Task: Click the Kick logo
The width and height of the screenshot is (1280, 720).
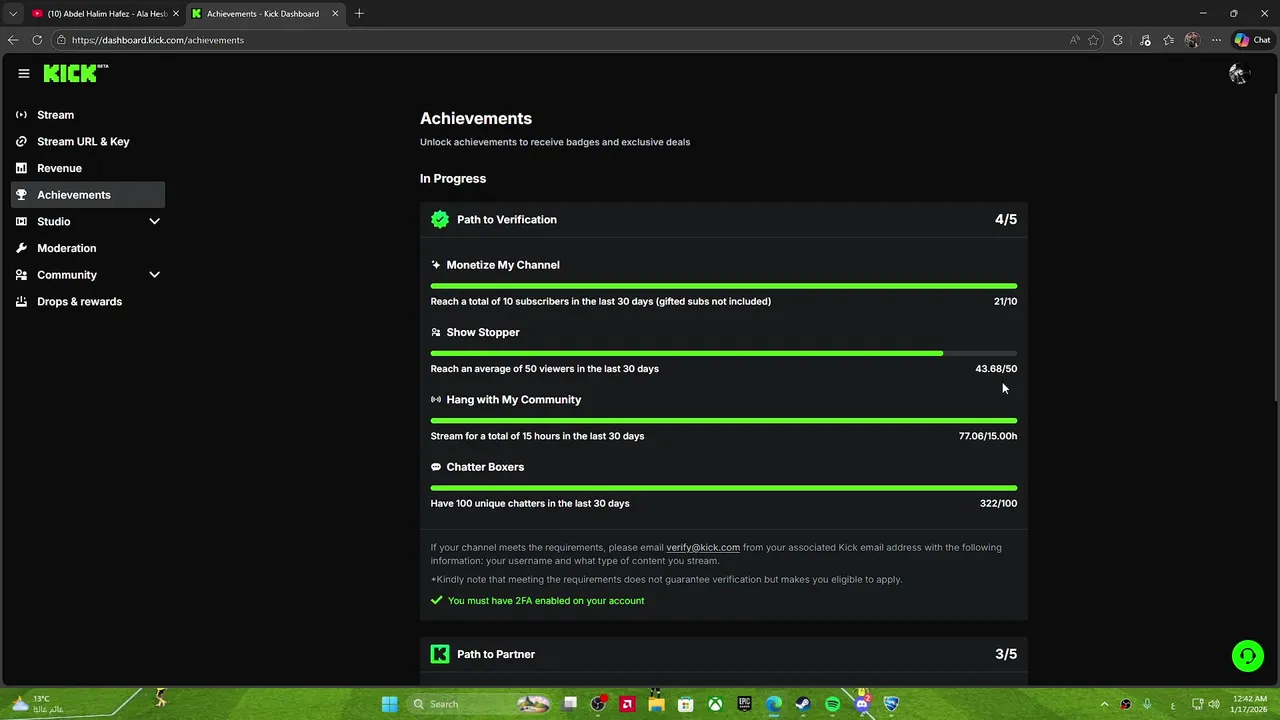Action: [76, 73]
